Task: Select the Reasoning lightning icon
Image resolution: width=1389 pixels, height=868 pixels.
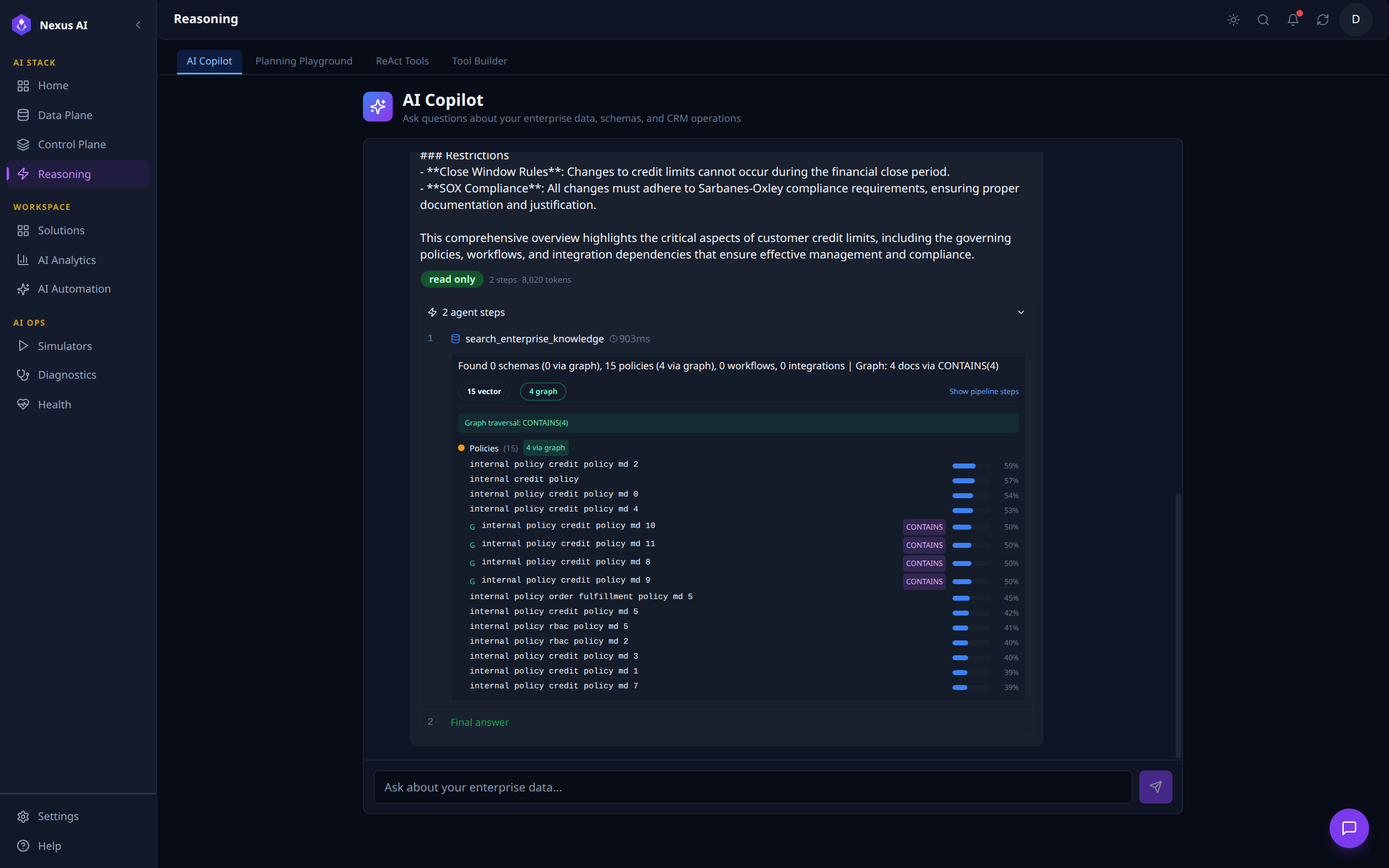Action: (x=23, y=174)
